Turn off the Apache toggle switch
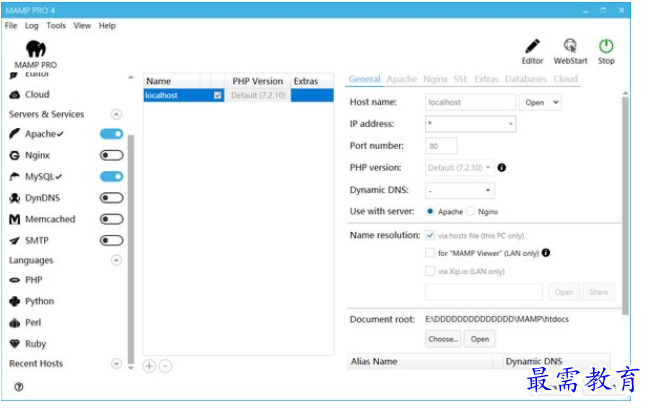The height and width of the screenshot is (411, 648). pos(112,134)
